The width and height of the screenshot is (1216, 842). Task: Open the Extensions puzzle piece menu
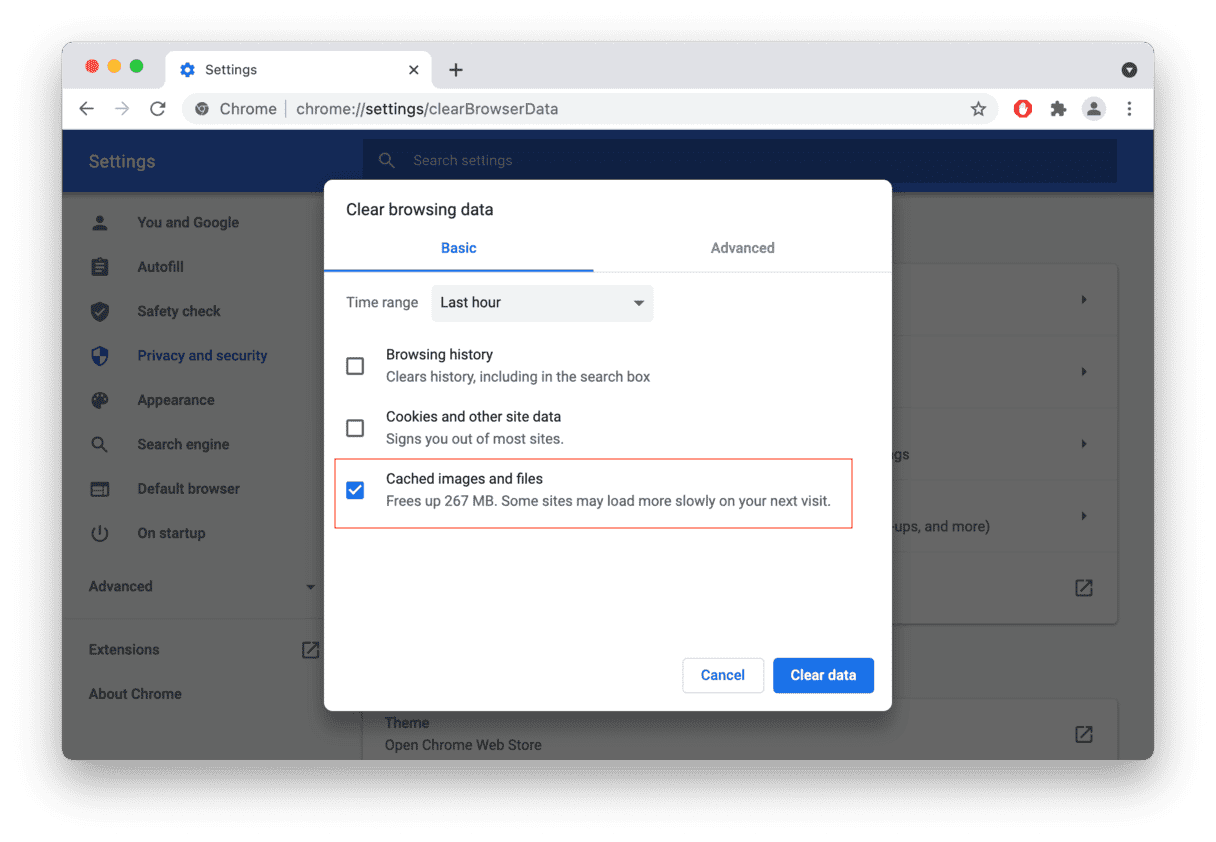(x=1058, y=109)
